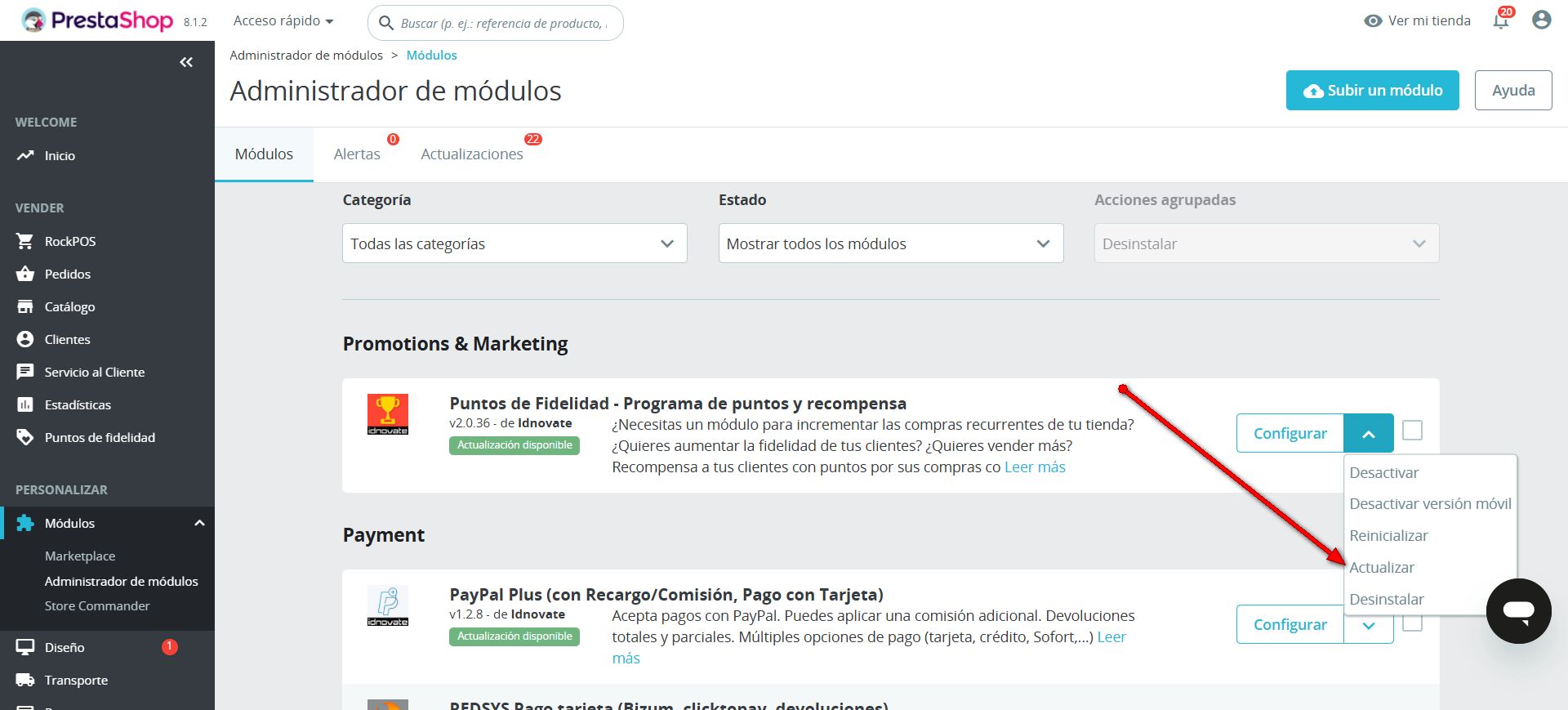Choose Actualizar from the module menu
The width and height of the screenshot is (1568, 710).
click(1382, 568)
